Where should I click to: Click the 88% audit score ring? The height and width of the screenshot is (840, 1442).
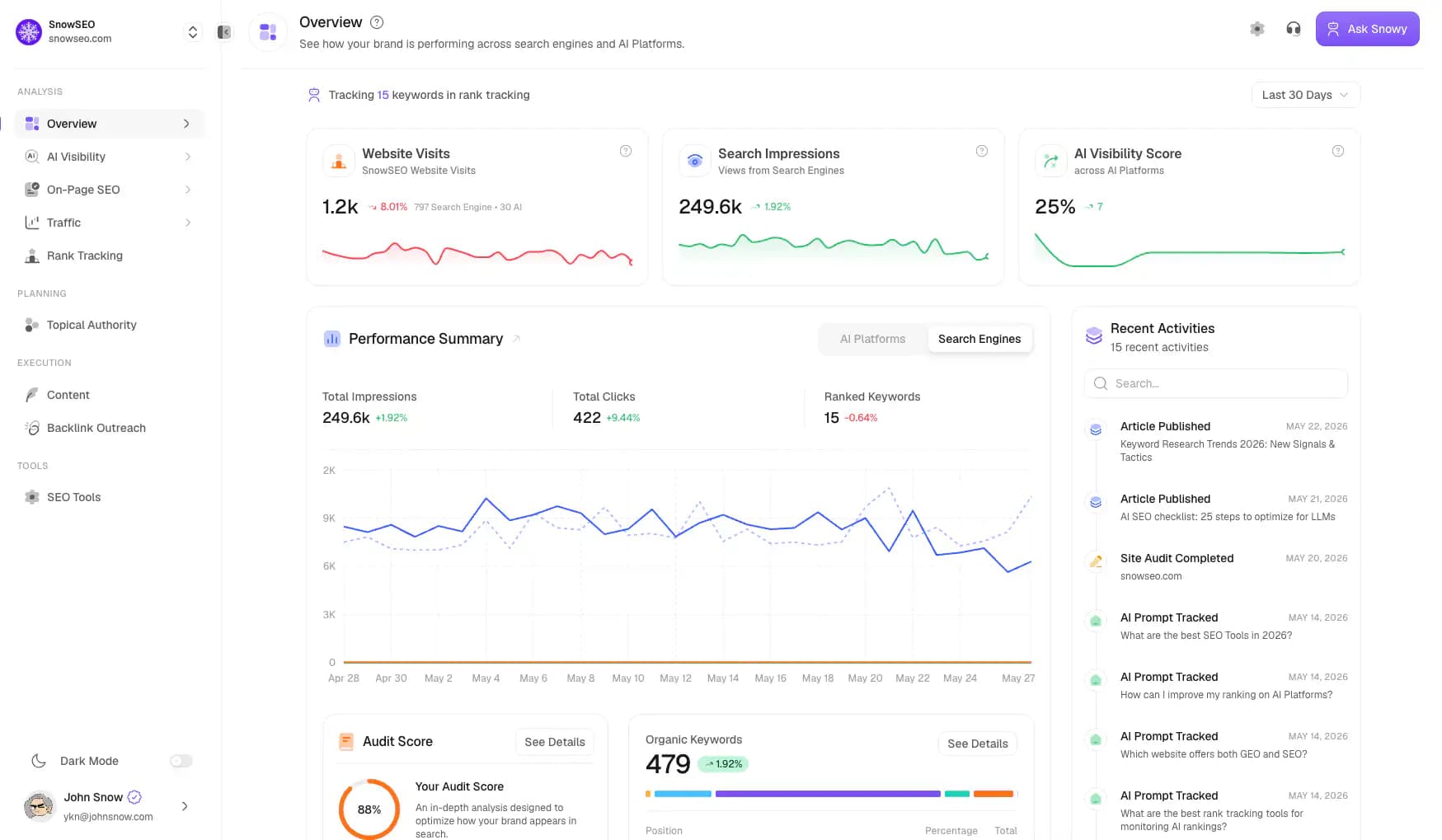pos(369,809)
